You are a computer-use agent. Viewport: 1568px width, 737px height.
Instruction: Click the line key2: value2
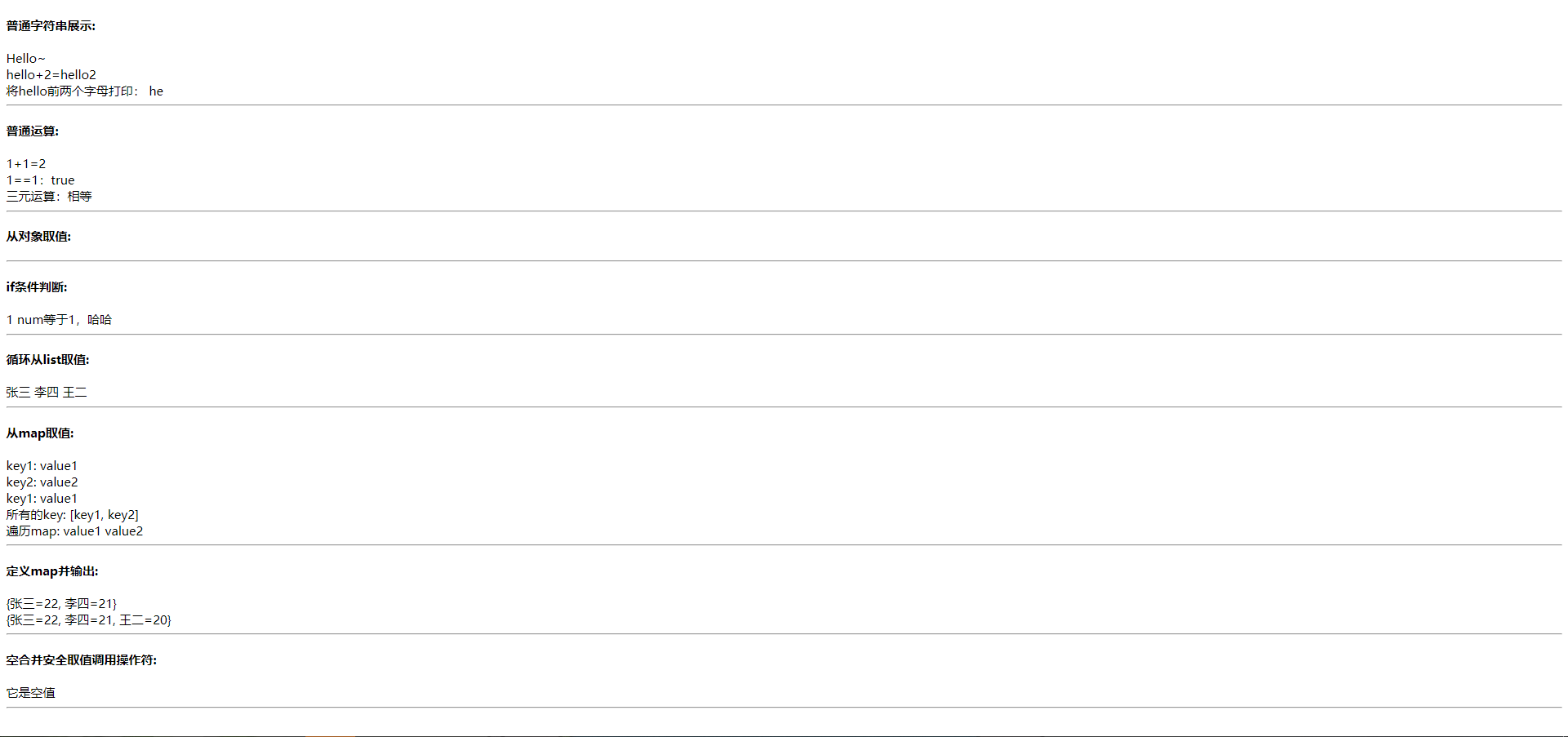(42, 482)
